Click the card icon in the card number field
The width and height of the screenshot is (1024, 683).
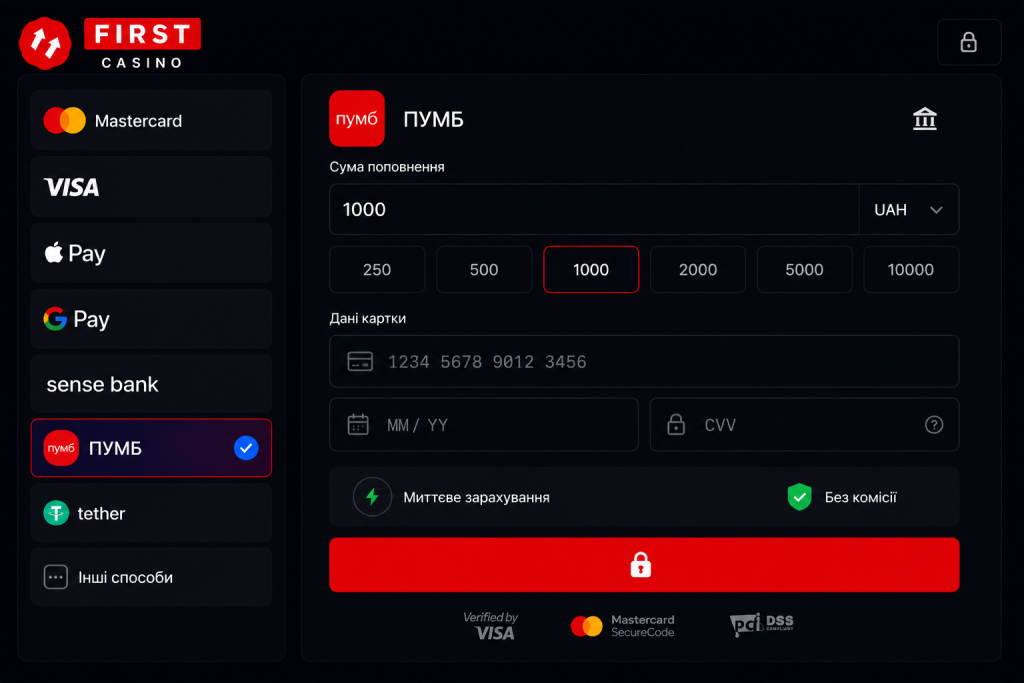pos(360,361)
